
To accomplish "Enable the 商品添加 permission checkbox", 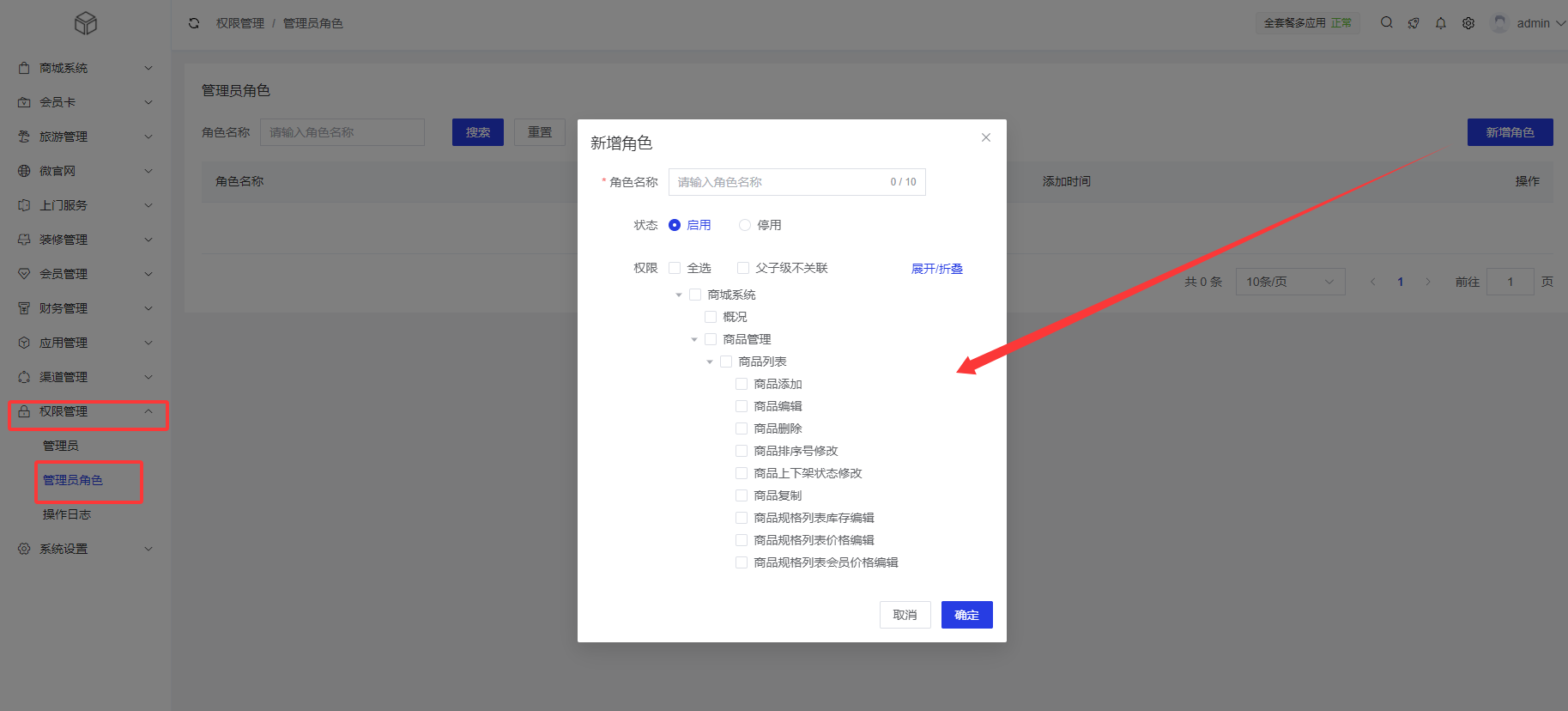I will pyautogui.click(x=742, y=384).
